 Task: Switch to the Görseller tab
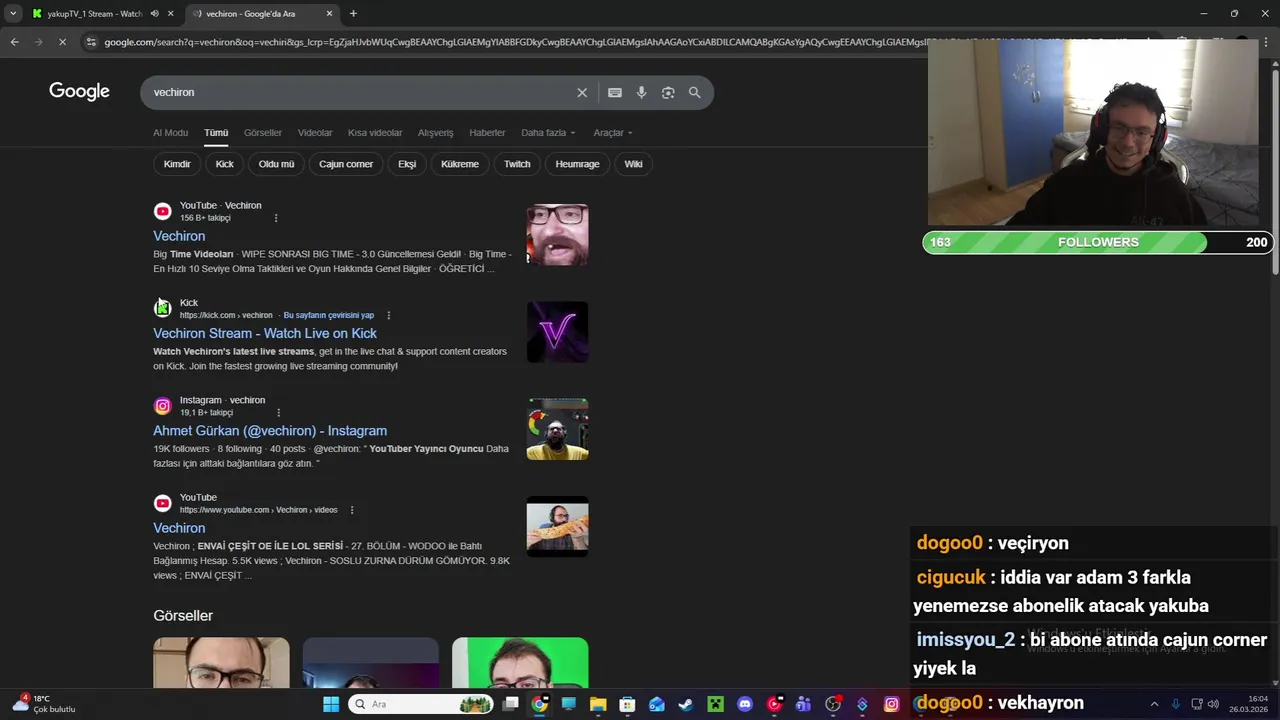click(263, 133)
